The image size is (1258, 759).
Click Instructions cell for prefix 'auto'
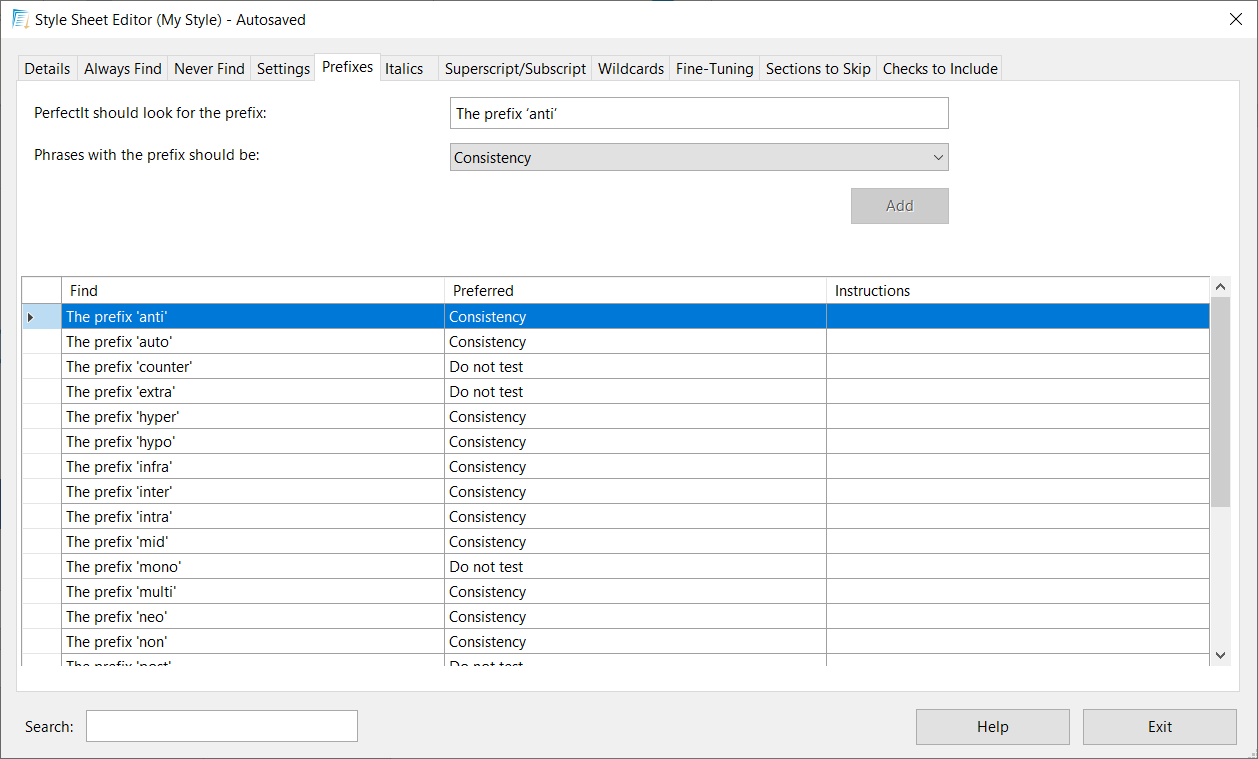pyautogui.click(x=1018, y=342)
